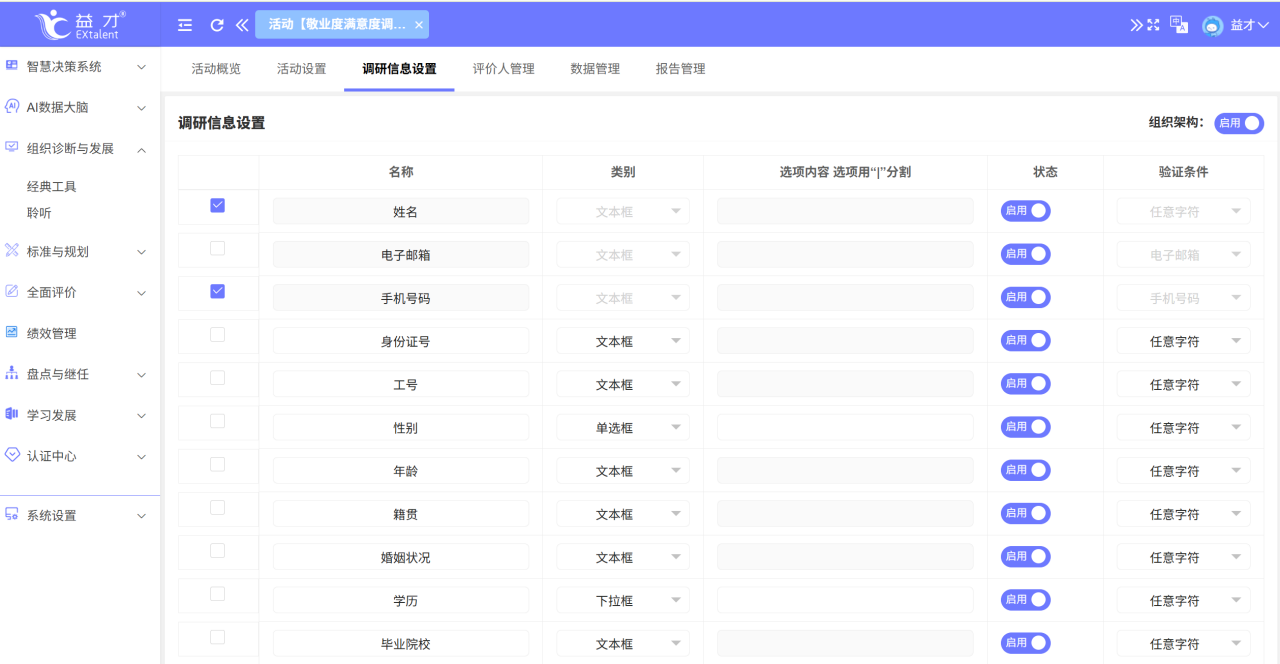Click the 盘点与继任 sidebar icon

click(12, 373)
